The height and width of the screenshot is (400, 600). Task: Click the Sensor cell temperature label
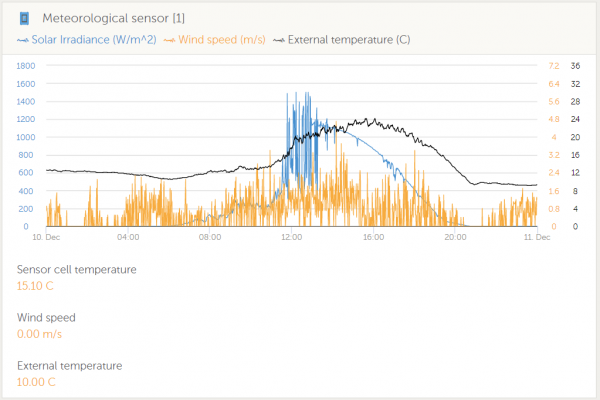[x=77, y=269]
